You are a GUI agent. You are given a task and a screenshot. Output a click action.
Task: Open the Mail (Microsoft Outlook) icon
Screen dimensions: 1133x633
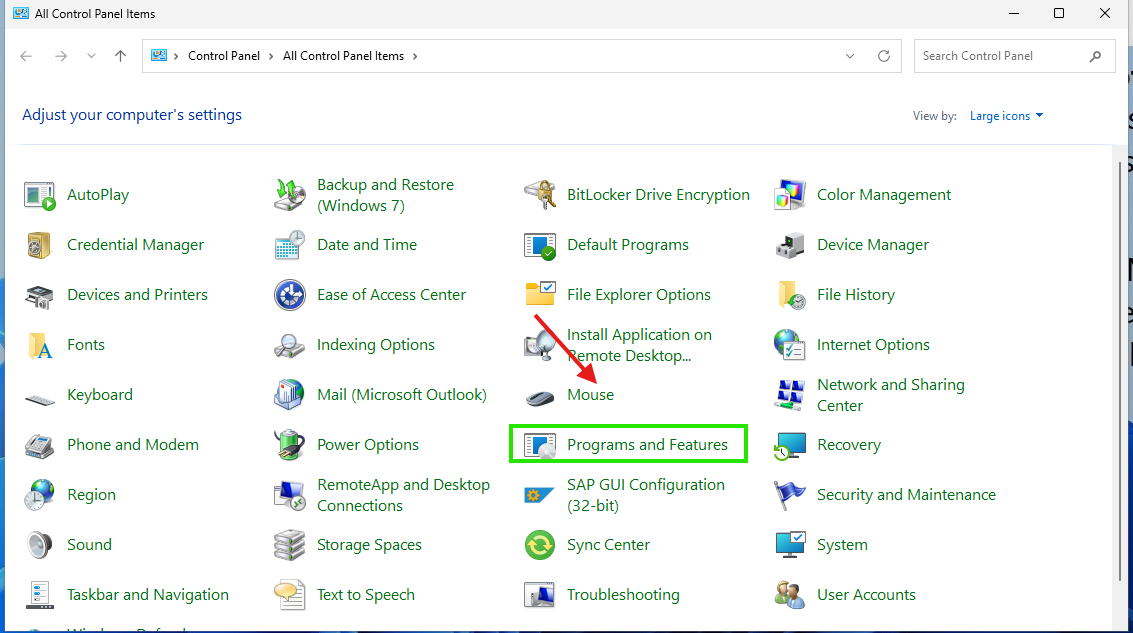click(290, 395)
